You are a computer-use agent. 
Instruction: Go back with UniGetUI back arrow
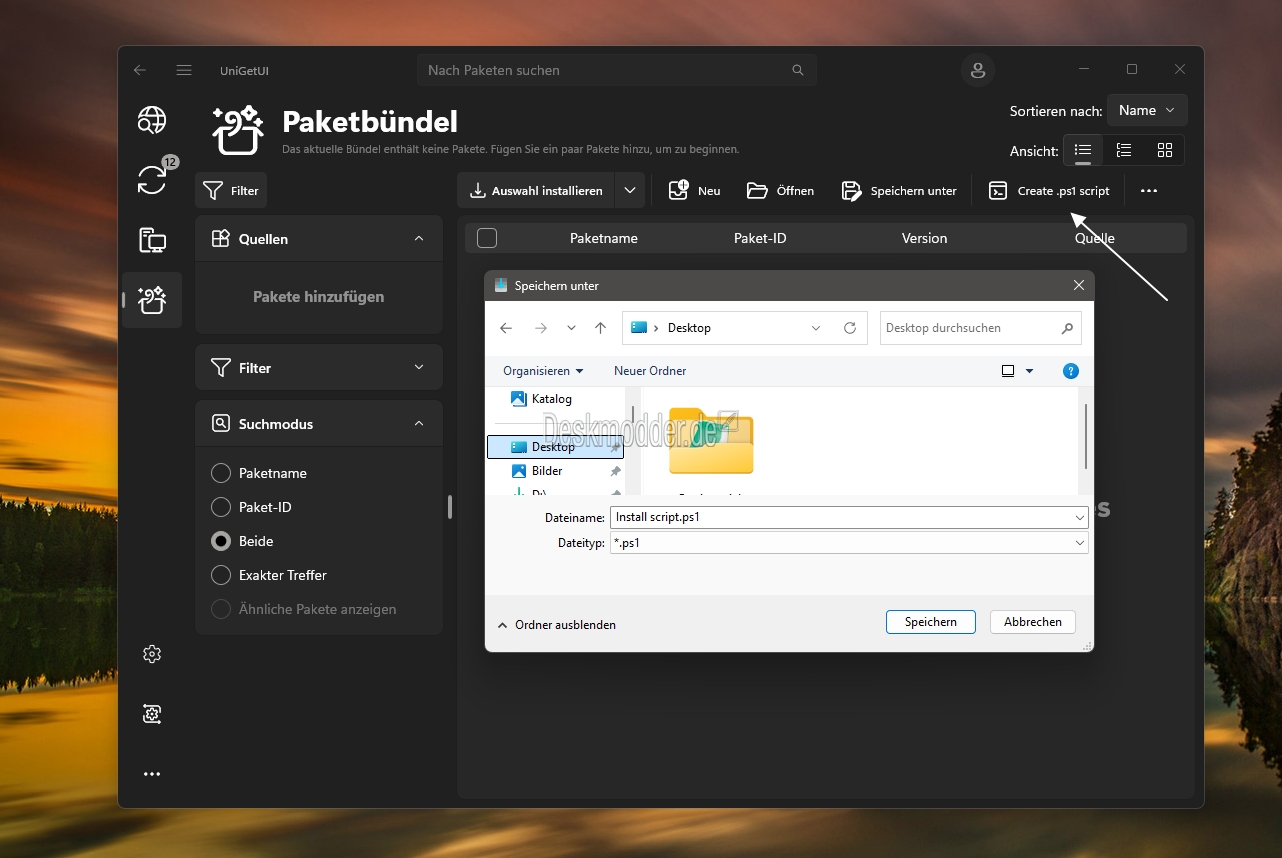[140, 70]
